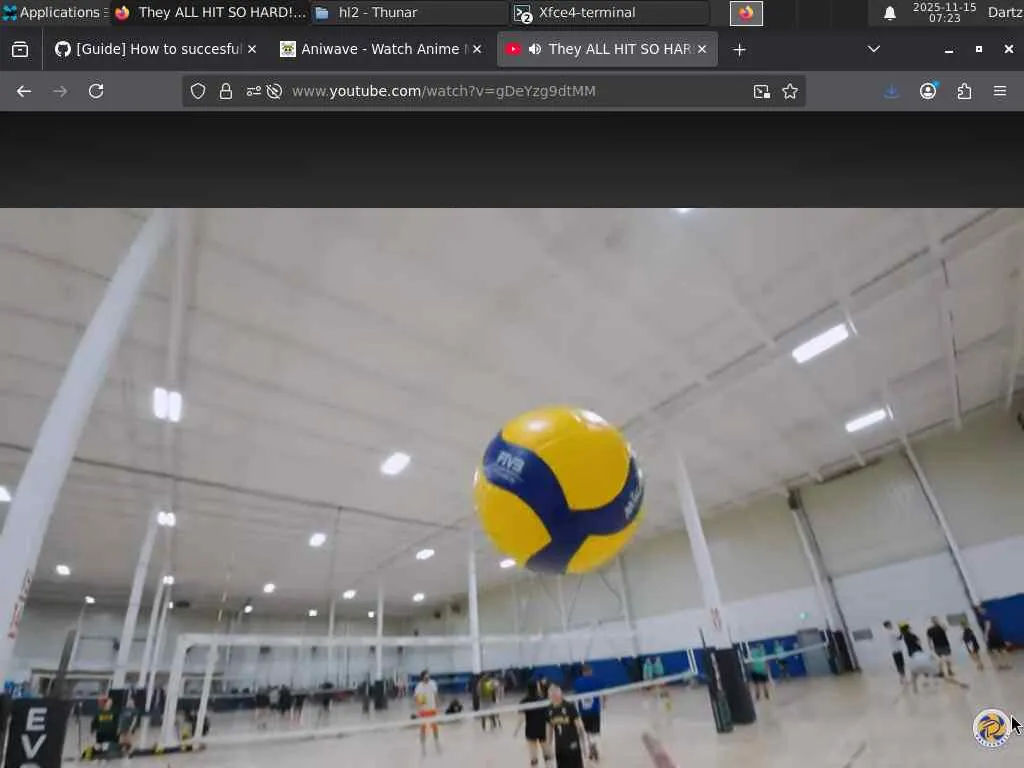The width and height of the screenshot is (1024, 768).
Task: Click the blocked autoplay icon in the address bar
Action: 274,91
